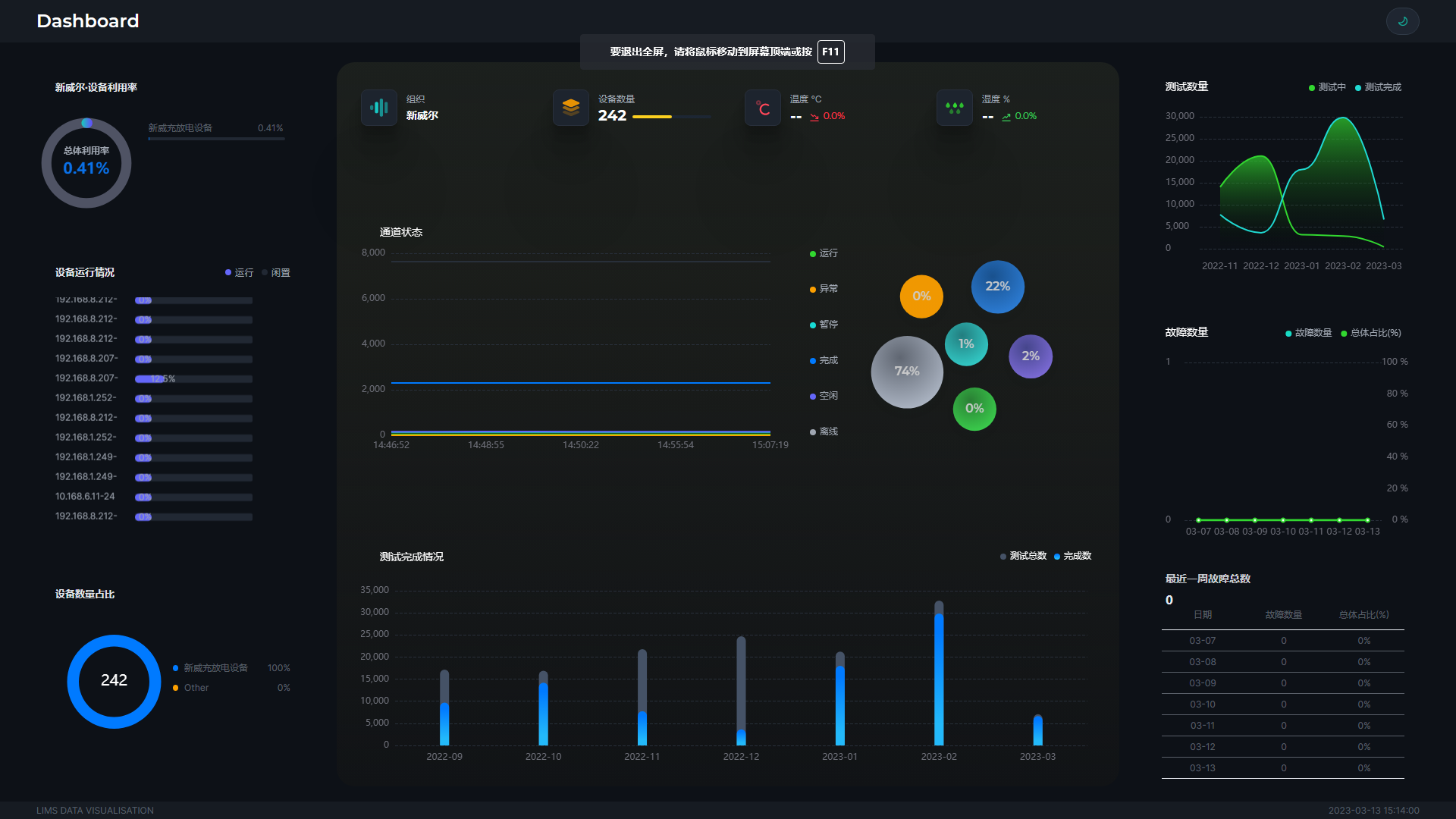
Task: Toggle 暂停 series in channel status legend
Action: (824, 325)
